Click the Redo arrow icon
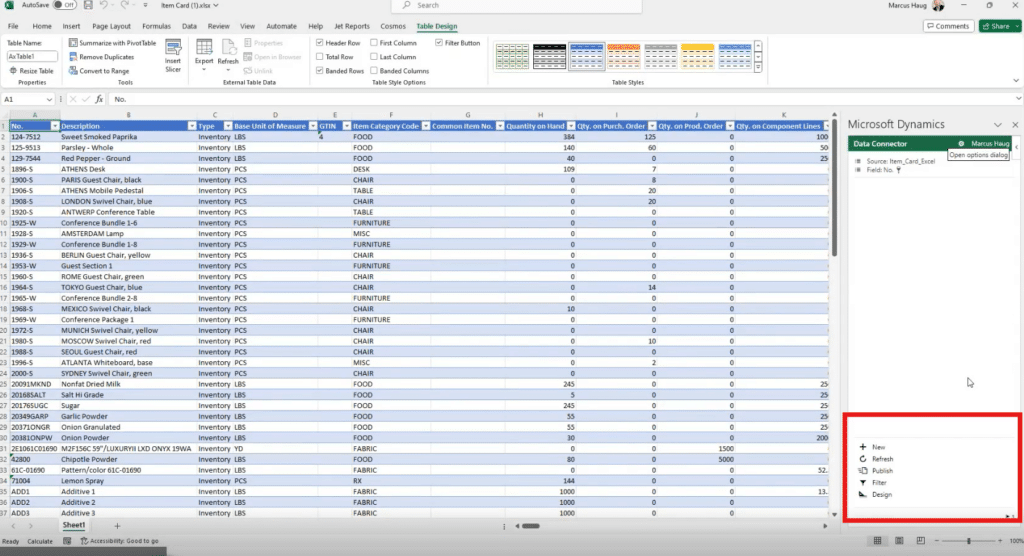1024x556 pixels. click(124, 5)
